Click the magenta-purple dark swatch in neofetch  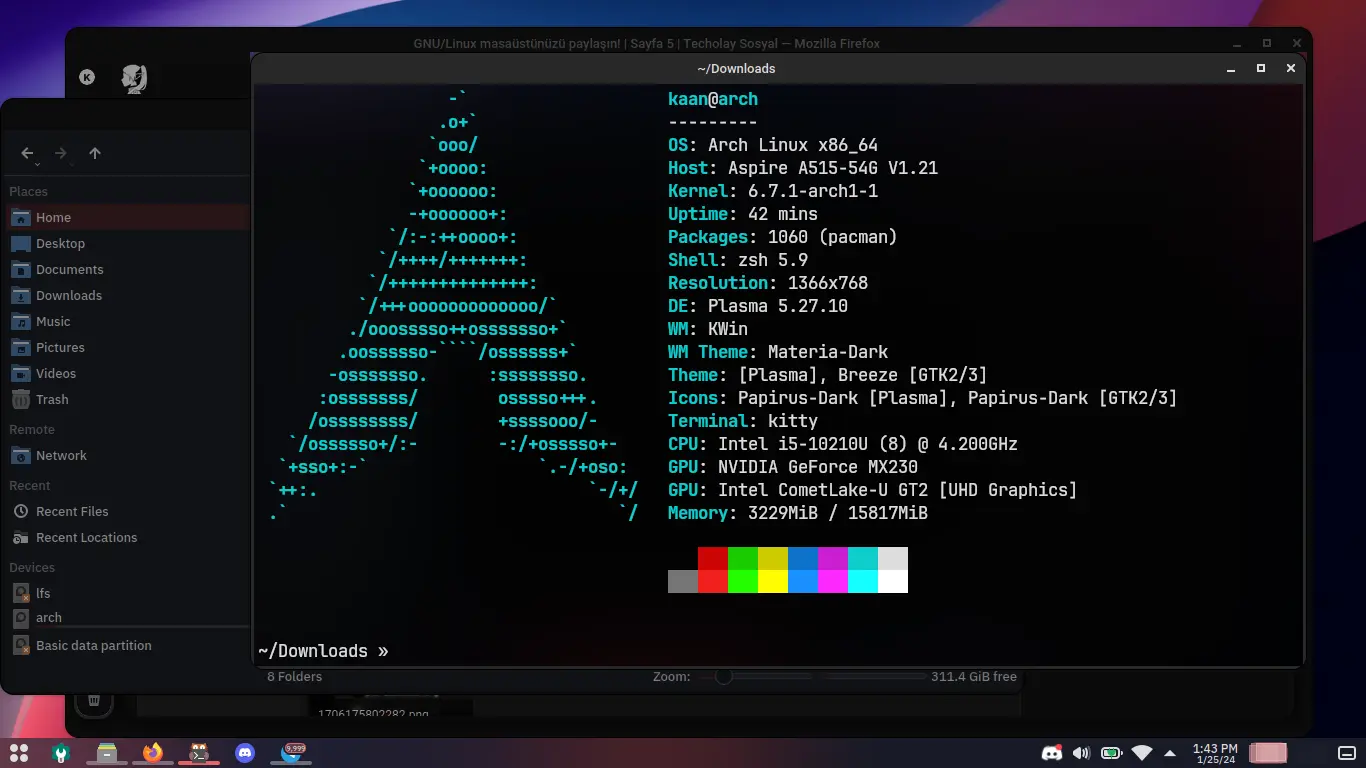pos(833,558)
